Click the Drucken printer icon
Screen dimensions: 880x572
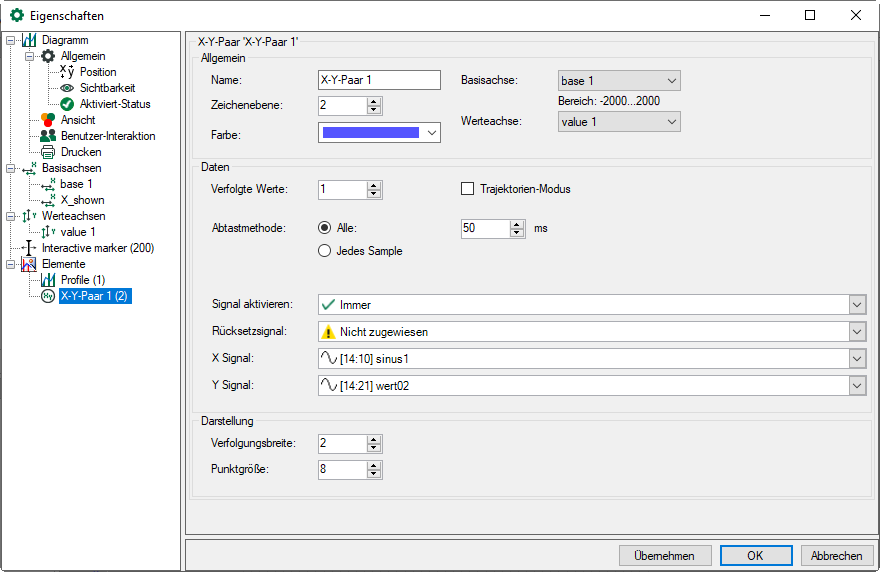(48, 152)
